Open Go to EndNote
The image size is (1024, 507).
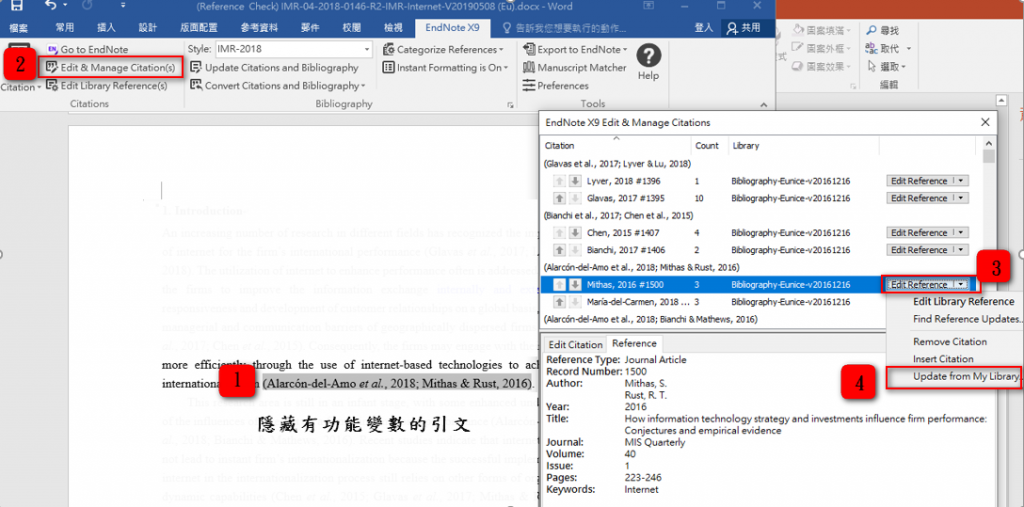tap(88, 50)
